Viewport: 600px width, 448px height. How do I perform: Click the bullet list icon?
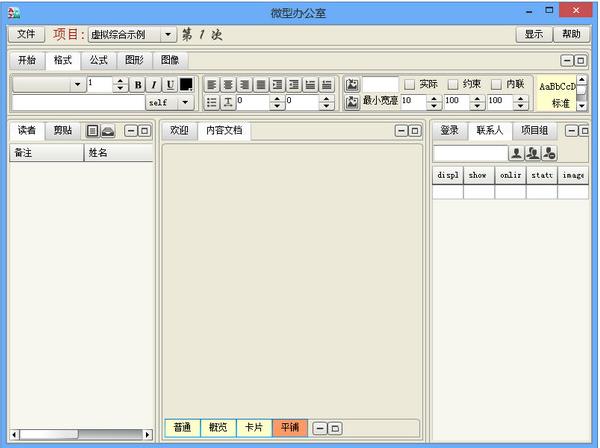pyautogui.click(x=211, y=102)
